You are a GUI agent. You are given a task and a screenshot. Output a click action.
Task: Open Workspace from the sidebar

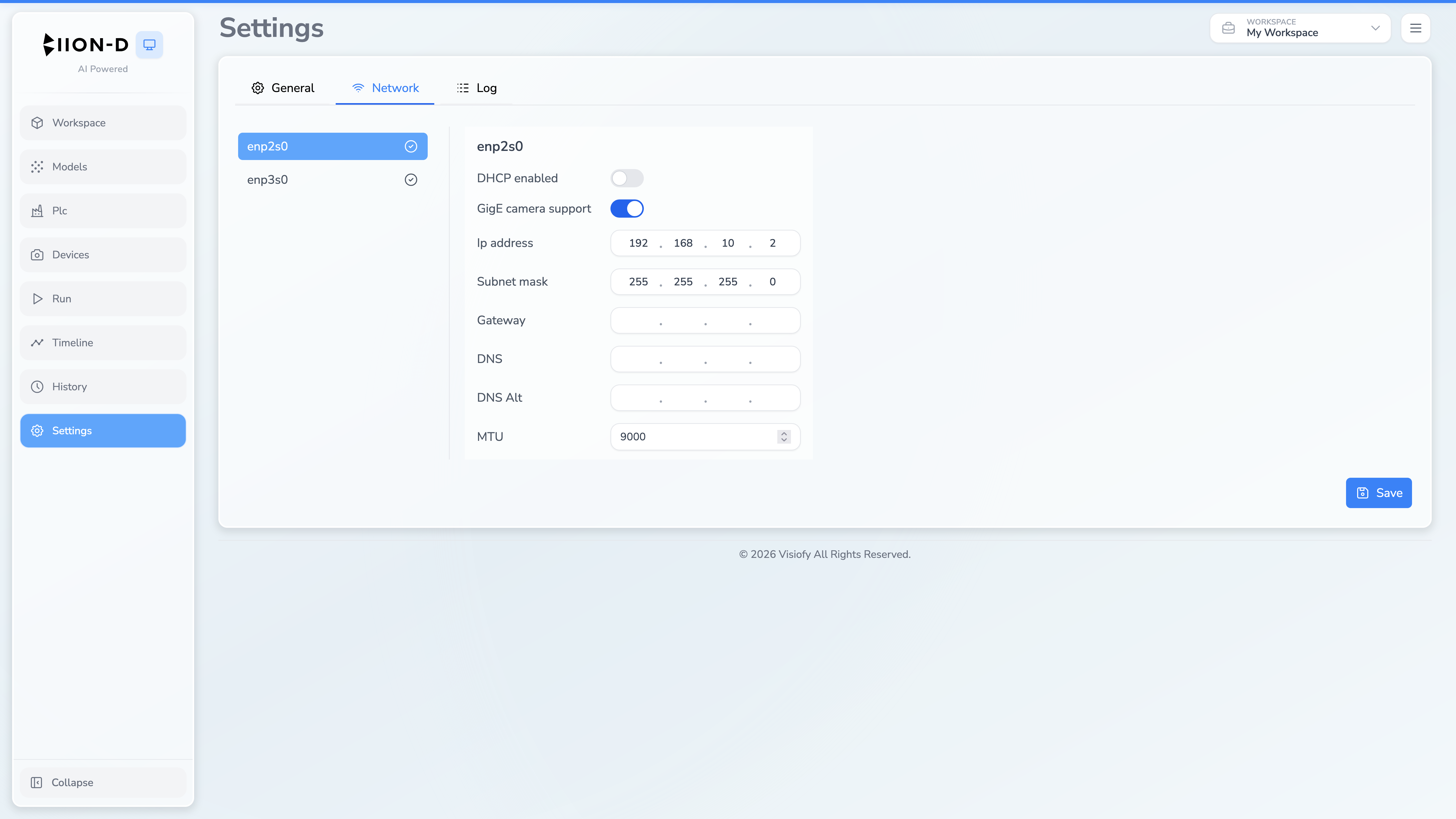pyautogui.click(x=103, y=123)
